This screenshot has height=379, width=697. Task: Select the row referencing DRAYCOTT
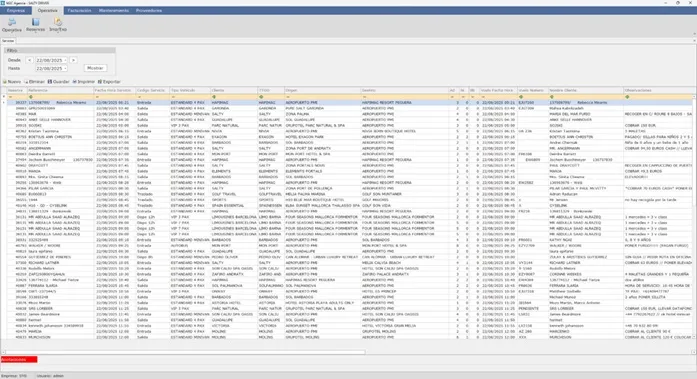[x=349, y=165]
